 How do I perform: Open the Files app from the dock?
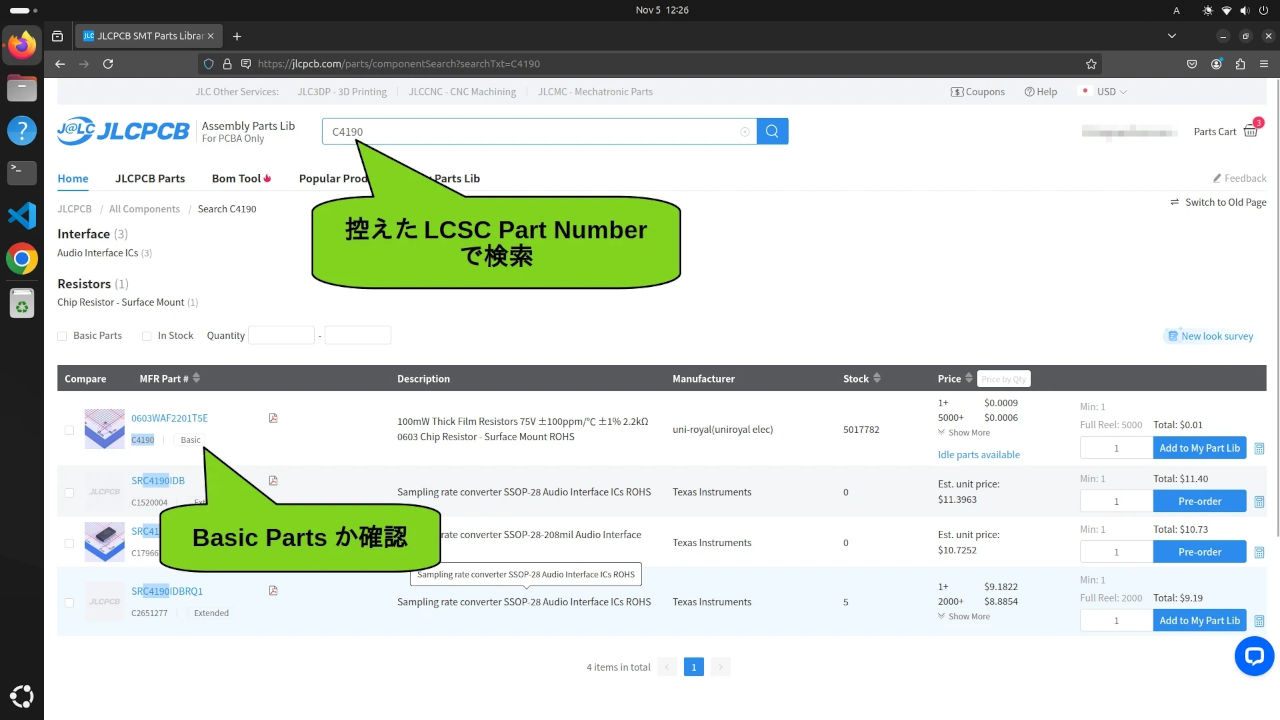[x=22, y=88]
